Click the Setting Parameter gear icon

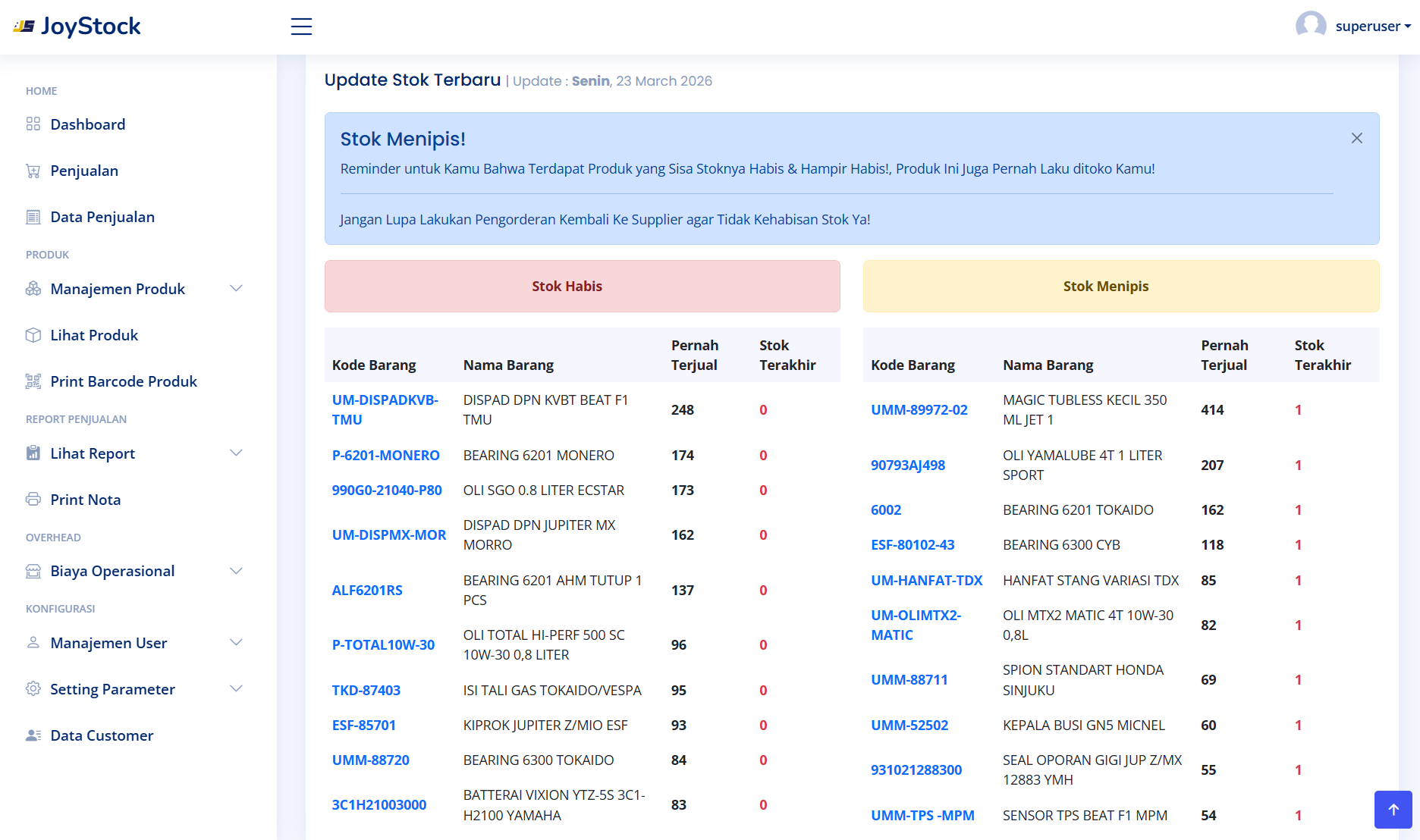[33, 689]
